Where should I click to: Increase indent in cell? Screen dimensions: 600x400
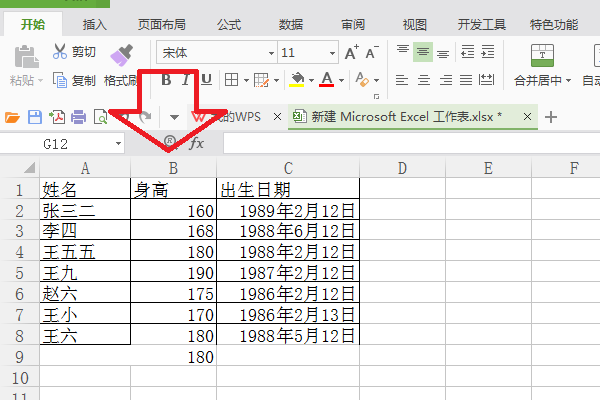(x=488, y=52)
